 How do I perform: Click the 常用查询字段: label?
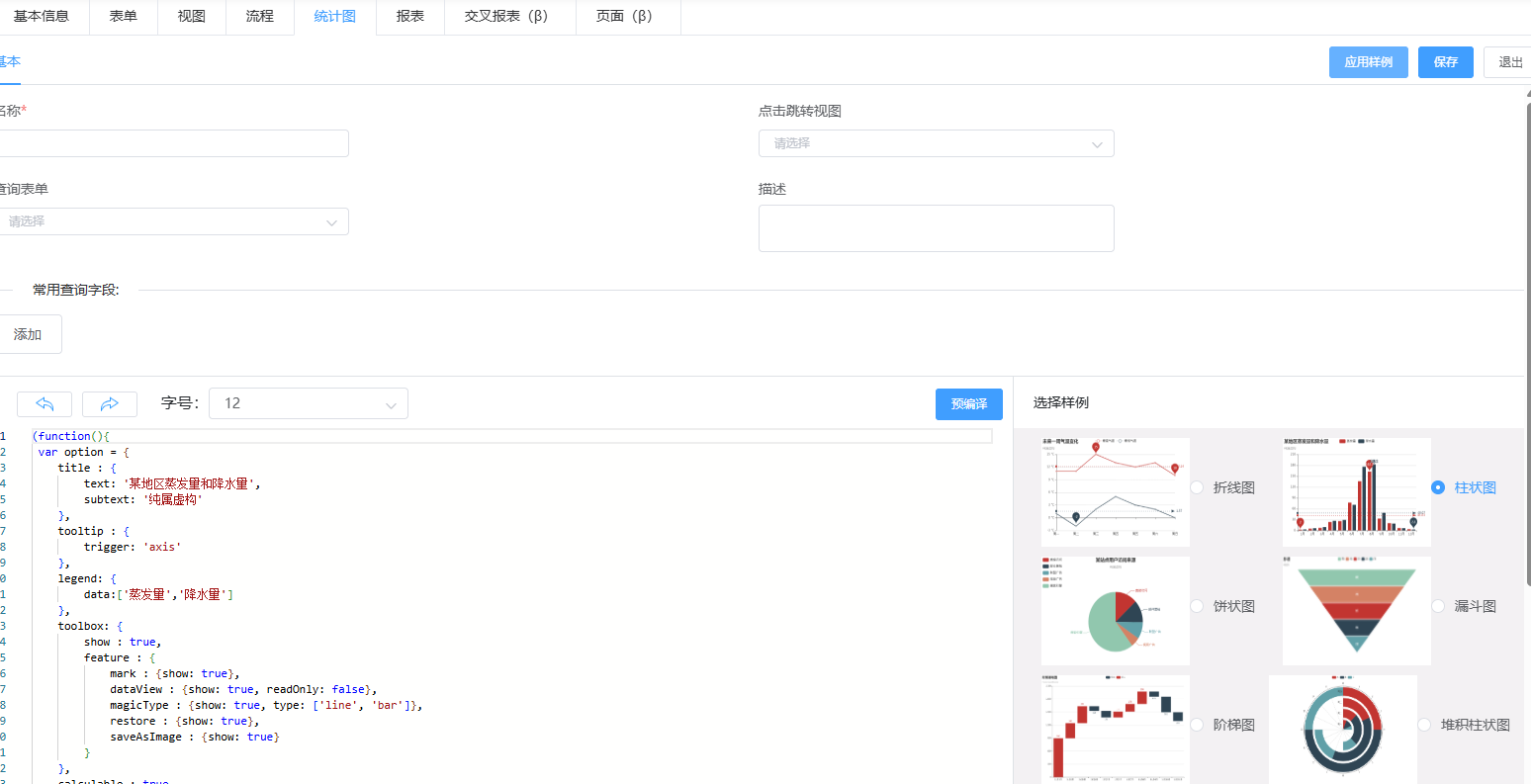click(76, 290)
